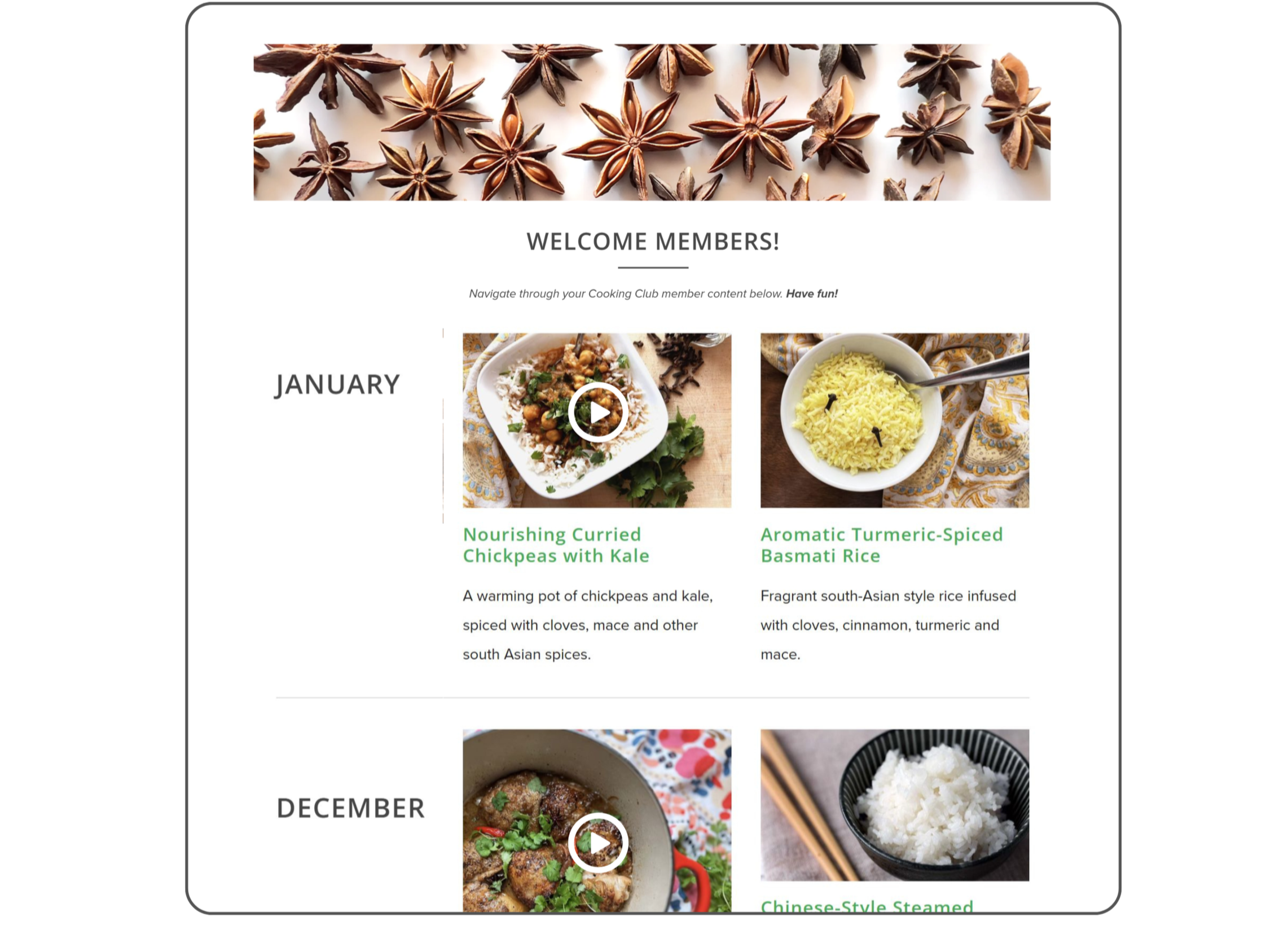This screenshot has height=934, width=1288.
Task: Click the Cooking Club navigation subtitle
Action: click(x=653, y=293)
